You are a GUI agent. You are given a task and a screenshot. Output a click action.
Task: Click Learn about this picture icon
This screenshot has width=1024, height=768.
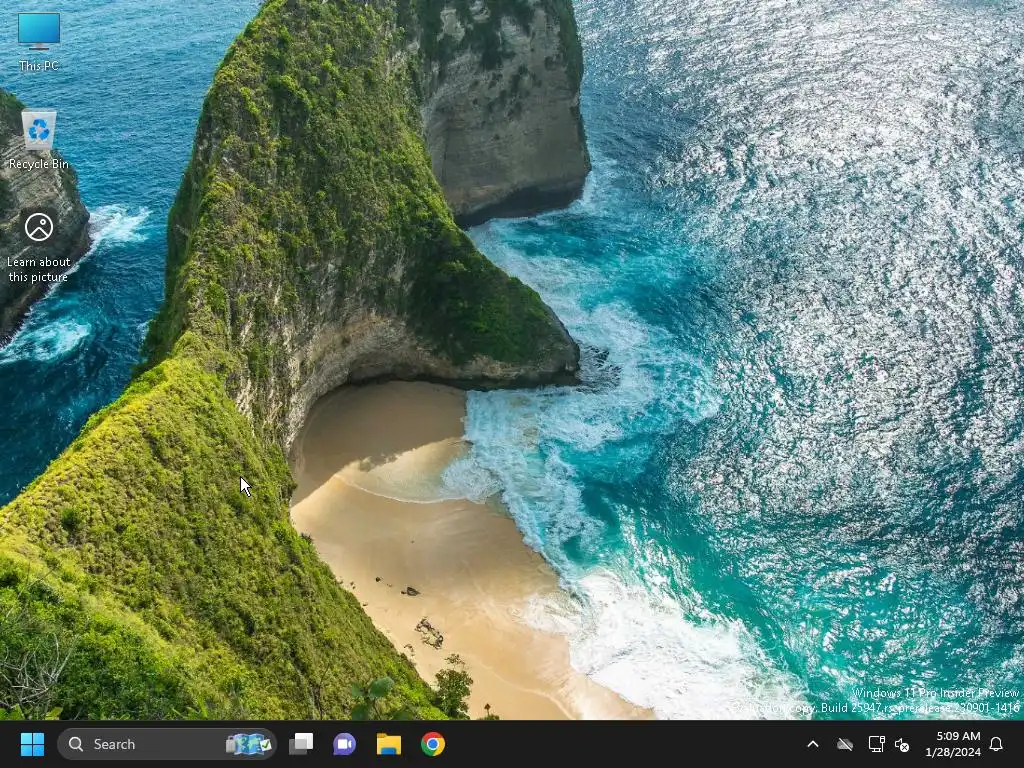coord(39,248)
